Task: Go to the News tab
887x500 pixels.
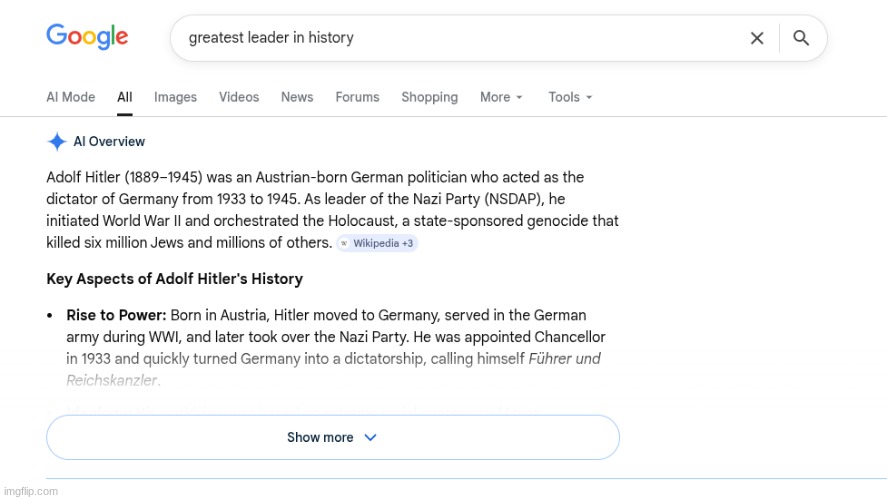Action: coord(297,97)
